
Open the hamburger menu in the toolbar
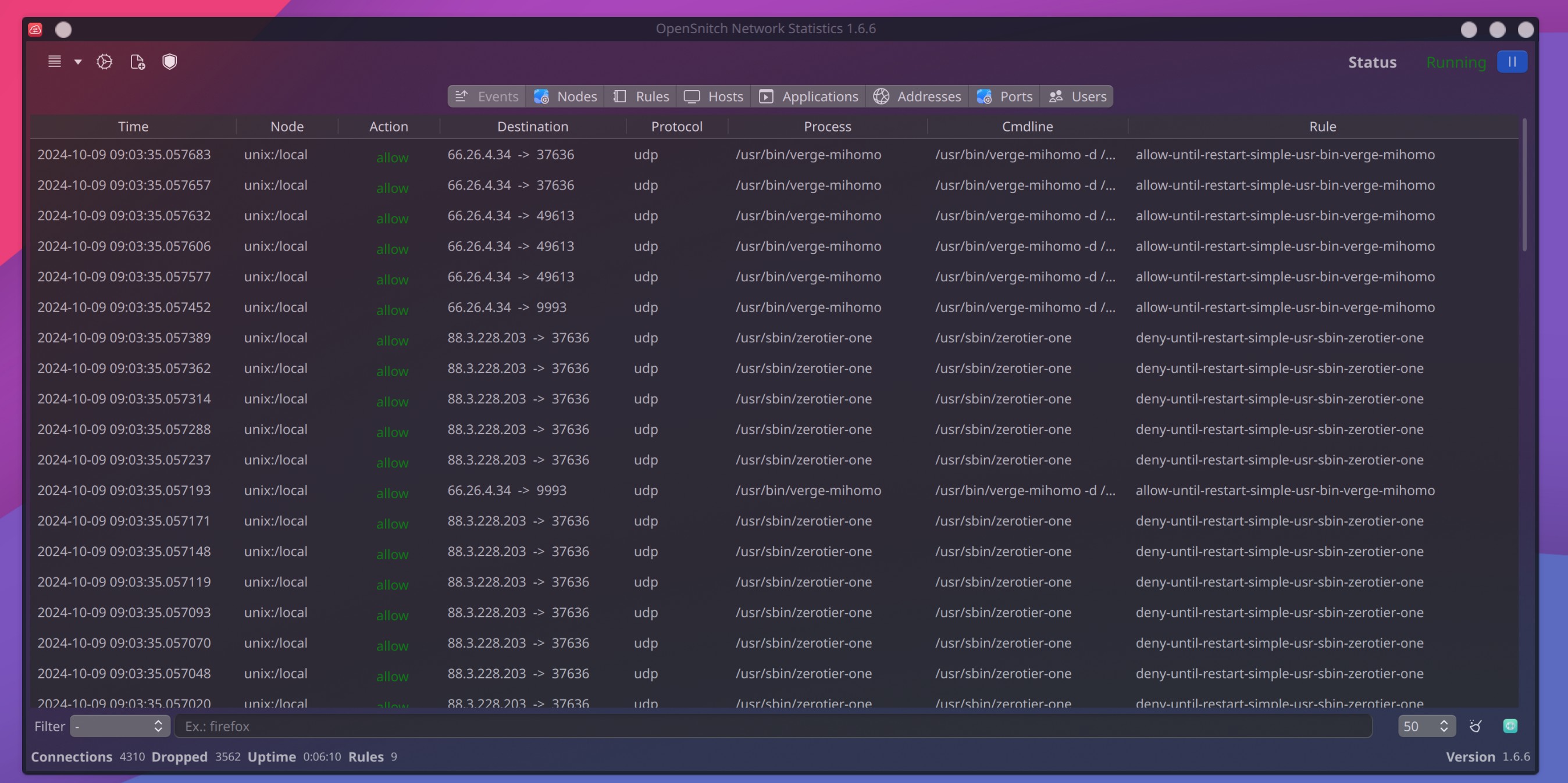pyautogui.click(x=55, y=62)
